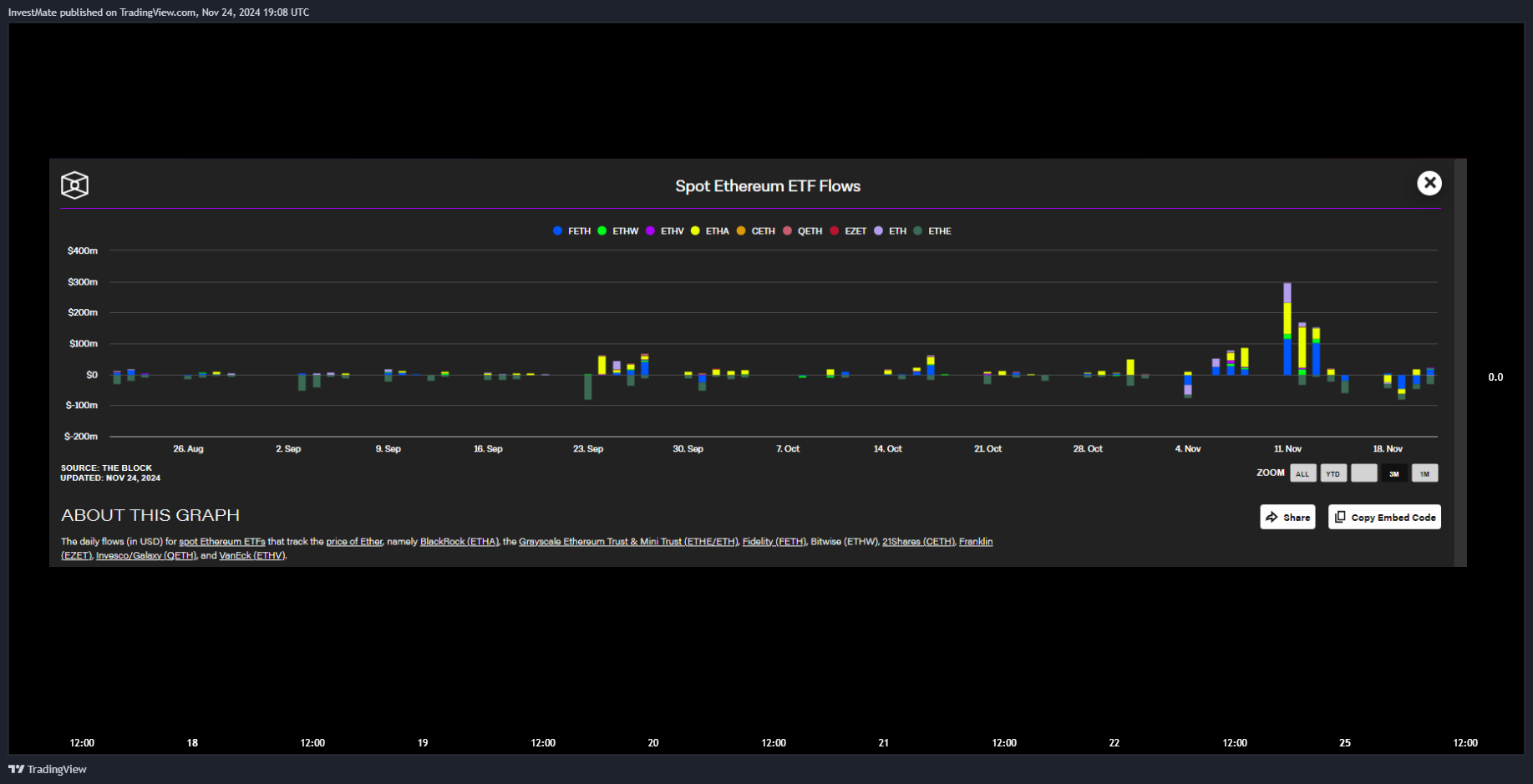Toggle the CETH legend entry
Screen dimensions: 1533x784
(x=756, y=231)
